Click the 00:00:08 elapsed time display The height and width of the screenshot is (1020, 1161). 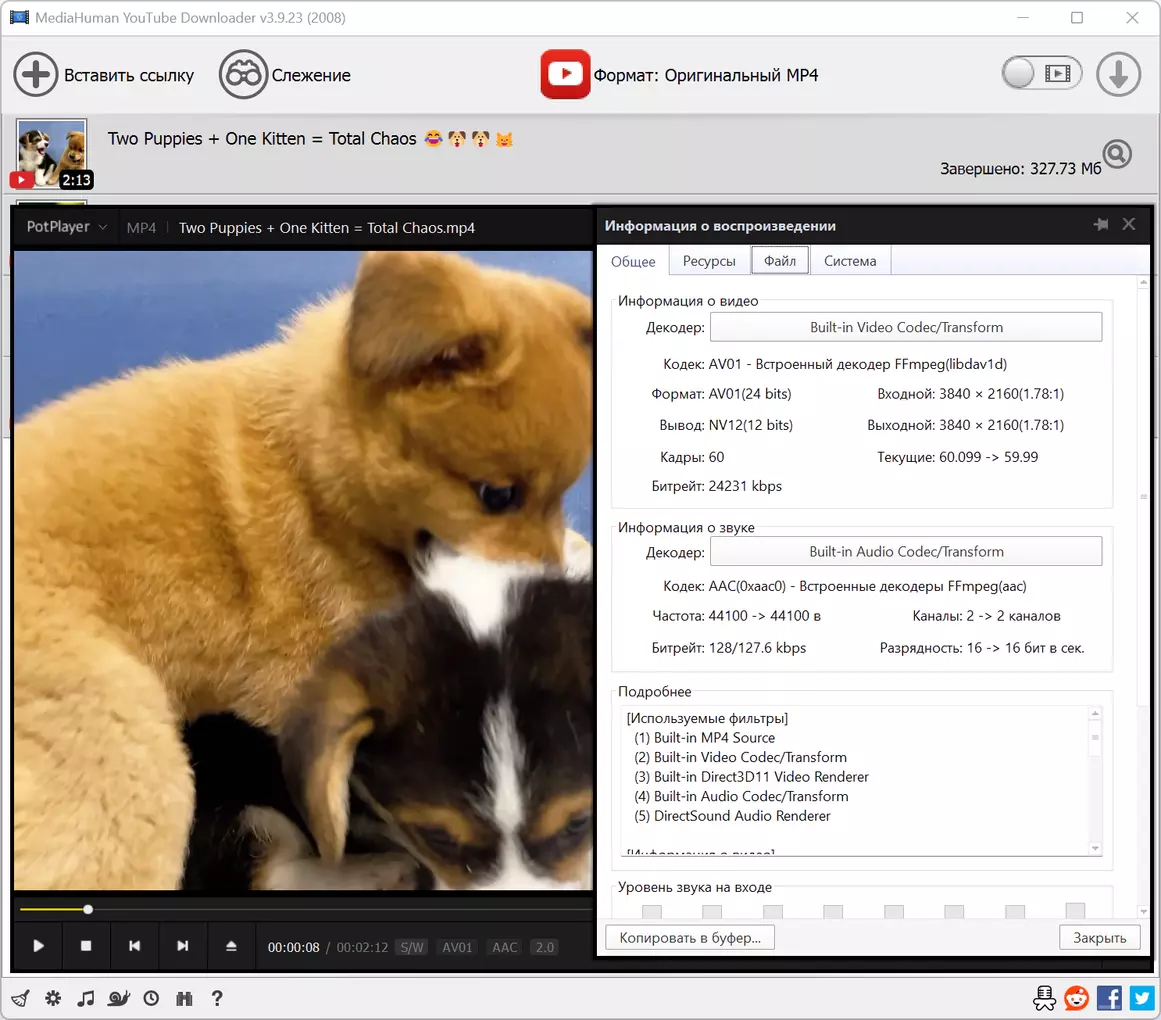tap(293, 947)
